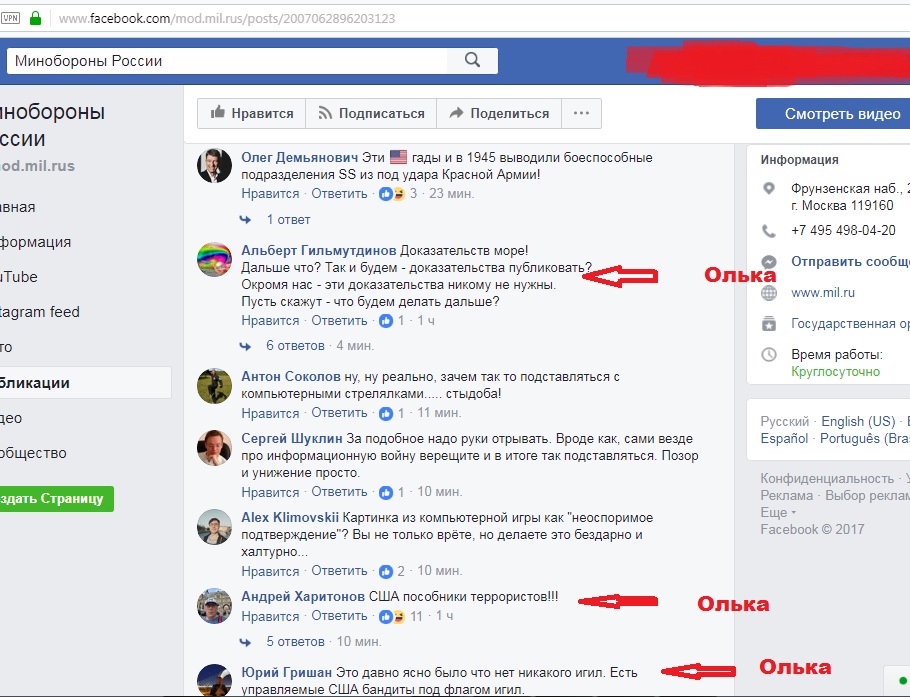
Task: Open the three-dots more options button
Action: coord(581,113)
